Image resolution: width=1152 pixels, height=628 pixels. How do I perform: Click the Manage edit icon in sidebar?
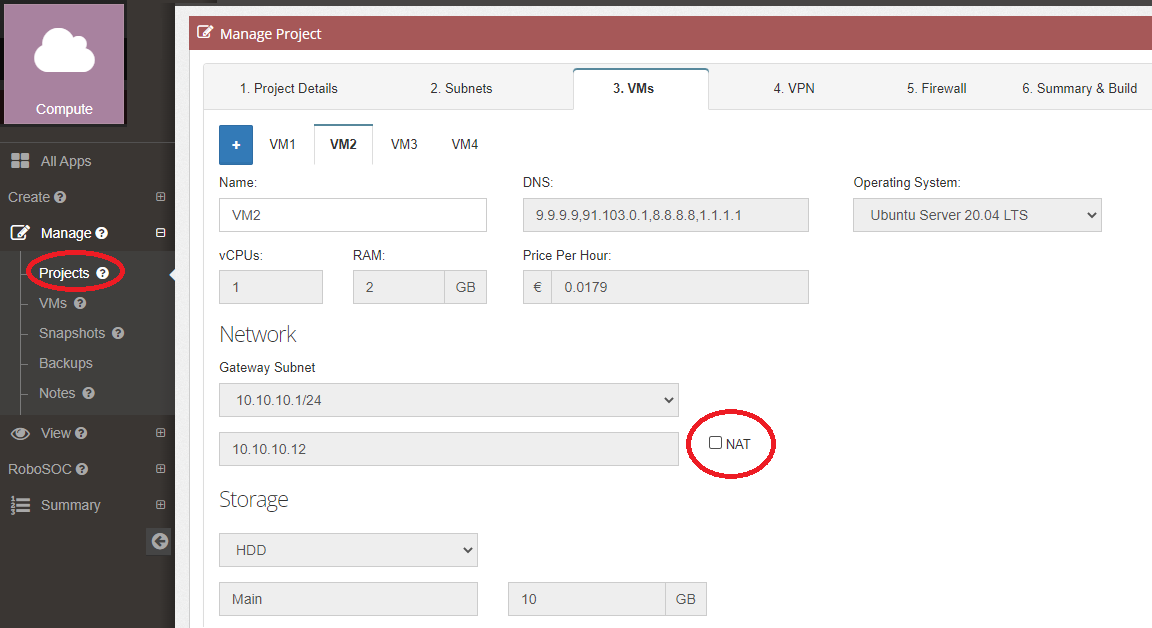click(x=20, y=233)
